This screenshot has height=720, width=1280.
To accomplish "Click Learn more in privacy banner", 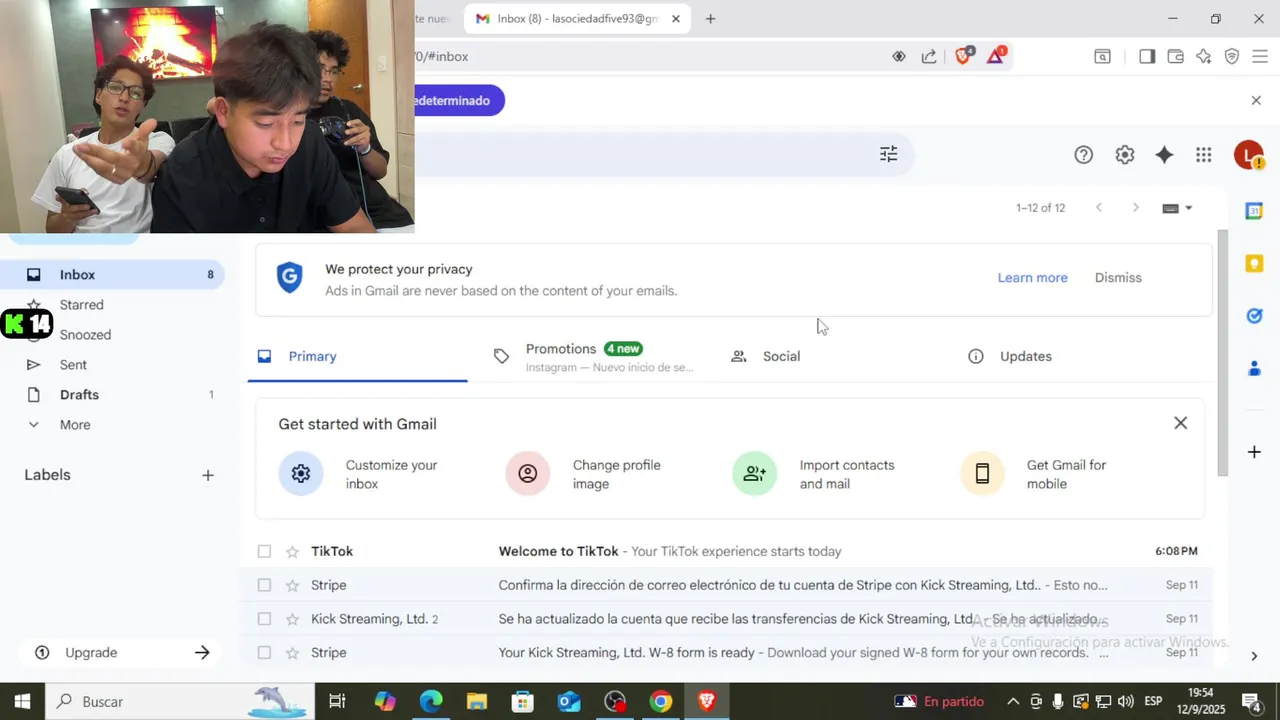I will click(1032, 278).
